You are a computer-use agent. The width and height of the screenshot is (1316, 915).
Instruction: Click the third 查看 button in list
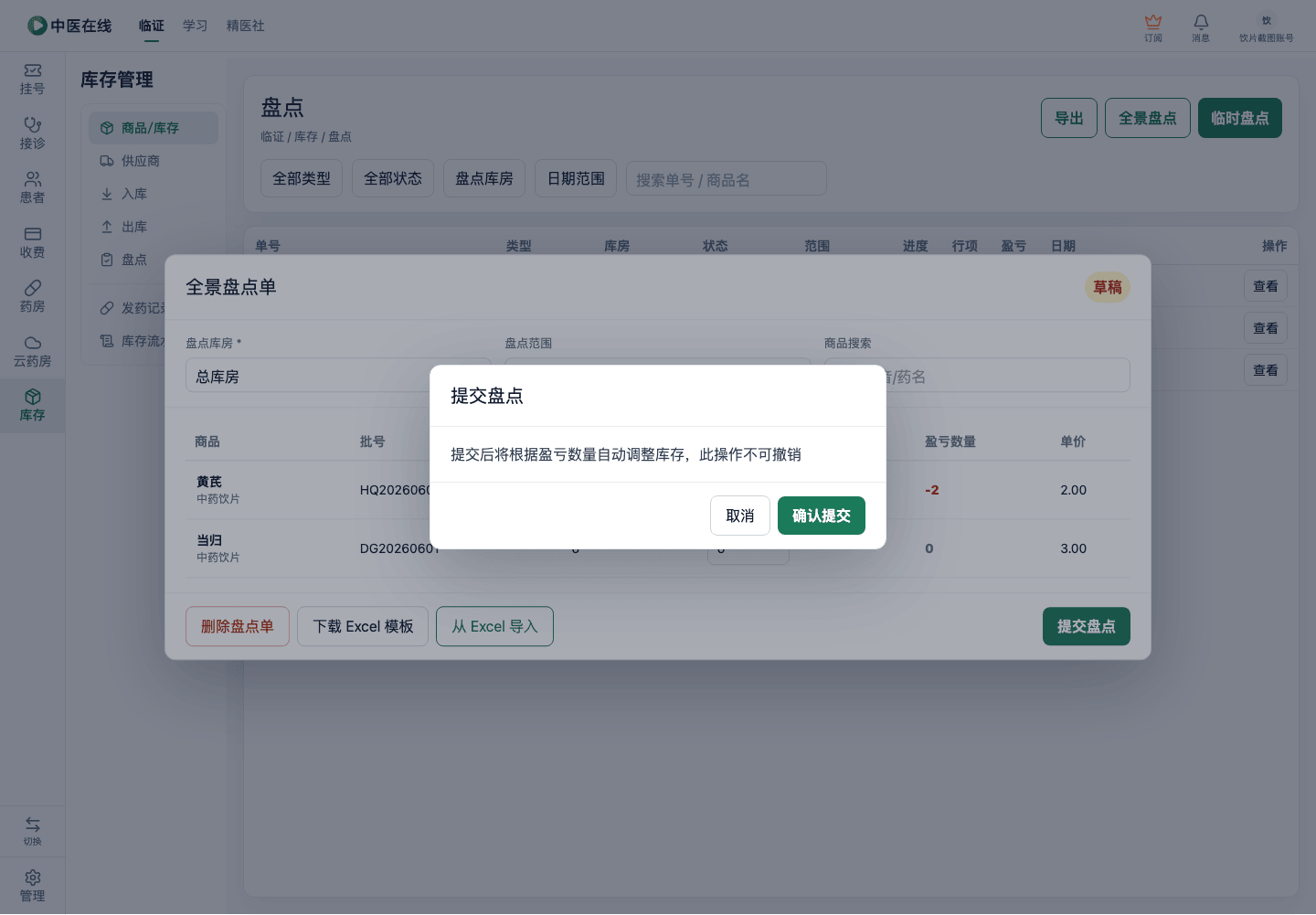coord(1266,370)
